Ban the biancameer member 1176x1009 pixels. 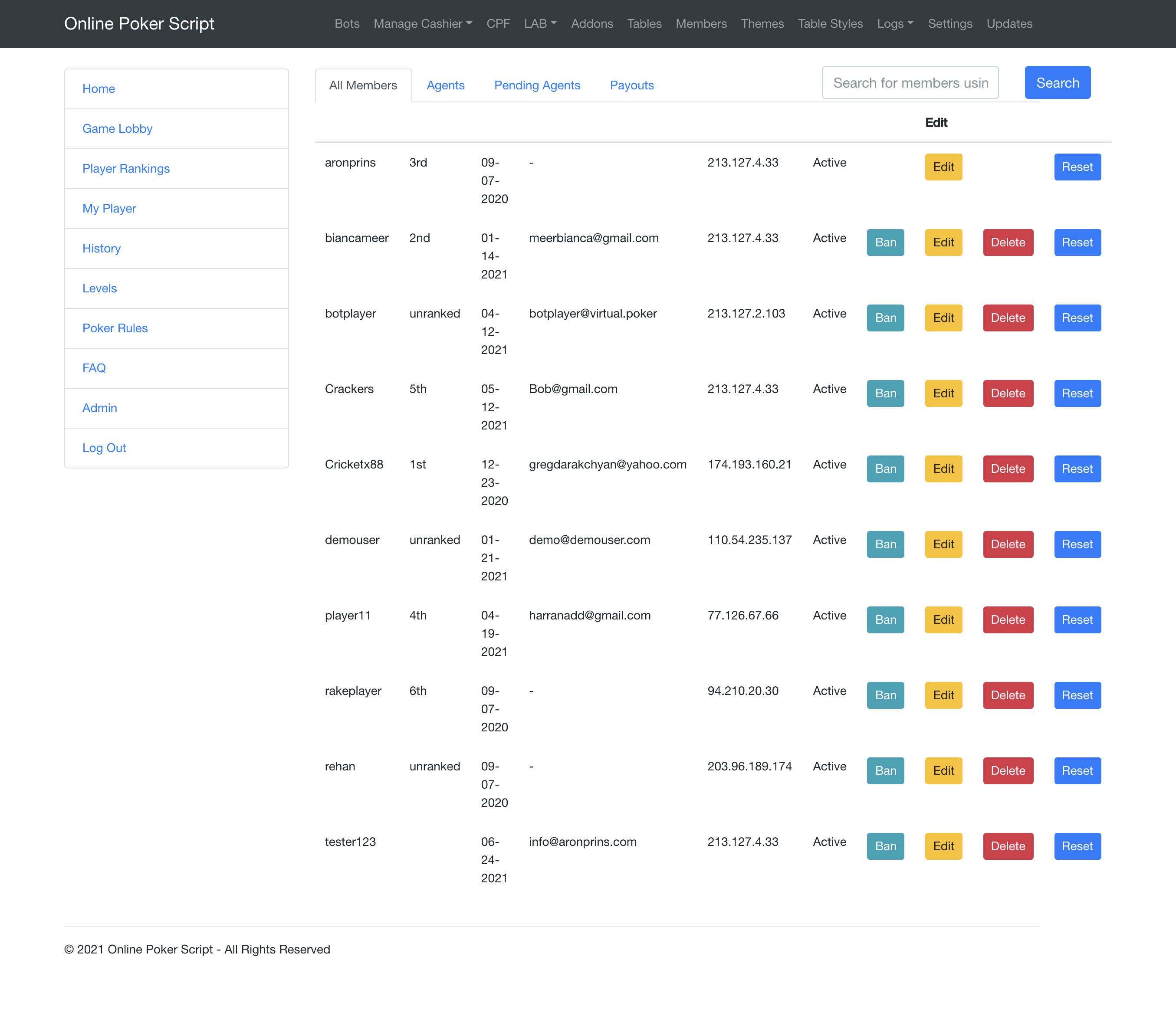885,242
